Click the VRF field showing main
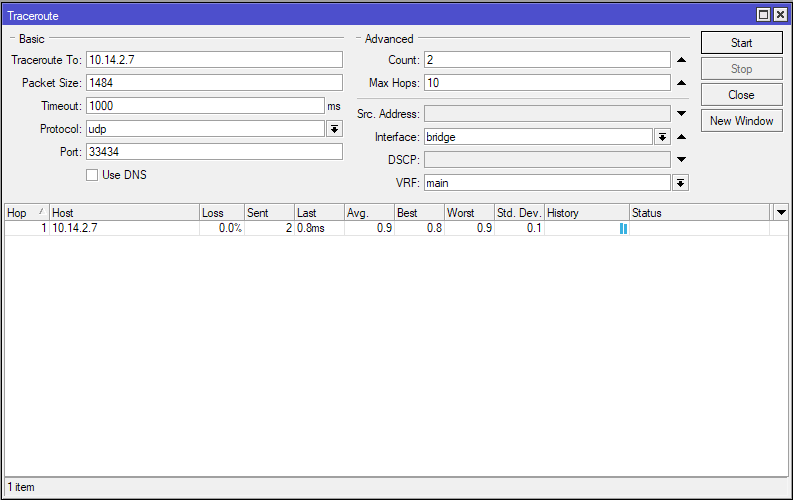793x500 pixels. (x=547, y=183)
